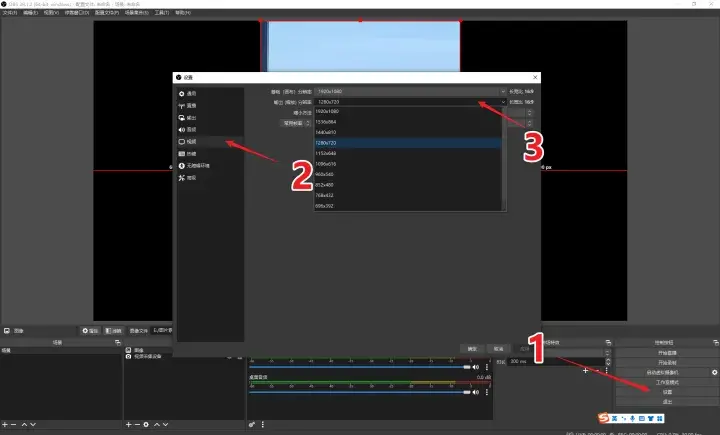The height and width of the screenshot is (435, 720).
Task: Click the Start Recording (开始录制) button
Action: (666, 362)
